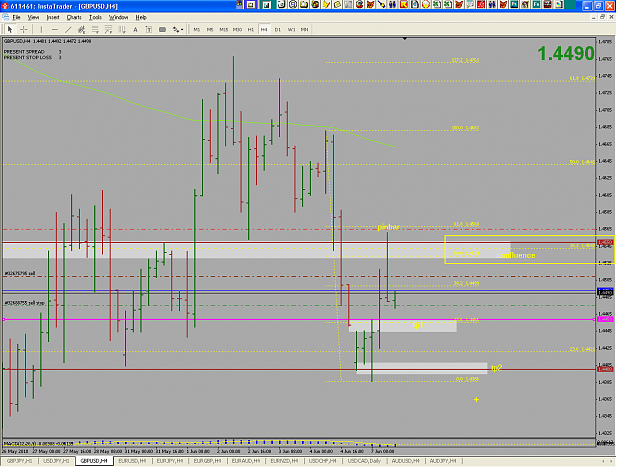This screenshot has height=467, width=625.
Task: Activate the Crosshair tool
Action: click(24, 29)
